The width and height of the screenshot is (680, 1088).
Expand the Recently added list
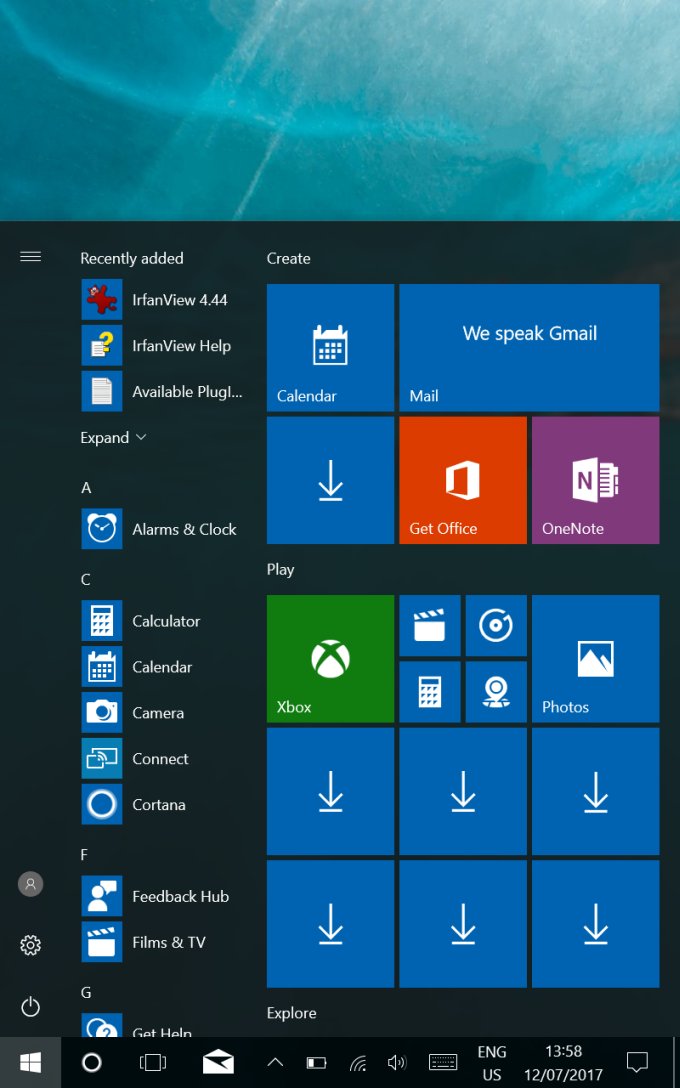pyautogui.click(x=113, y=438)
